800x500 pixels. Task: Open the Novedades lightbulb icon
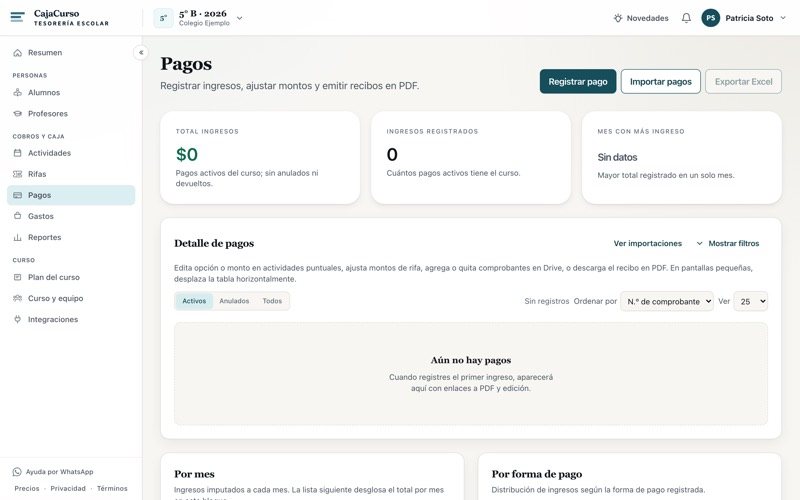618,18
